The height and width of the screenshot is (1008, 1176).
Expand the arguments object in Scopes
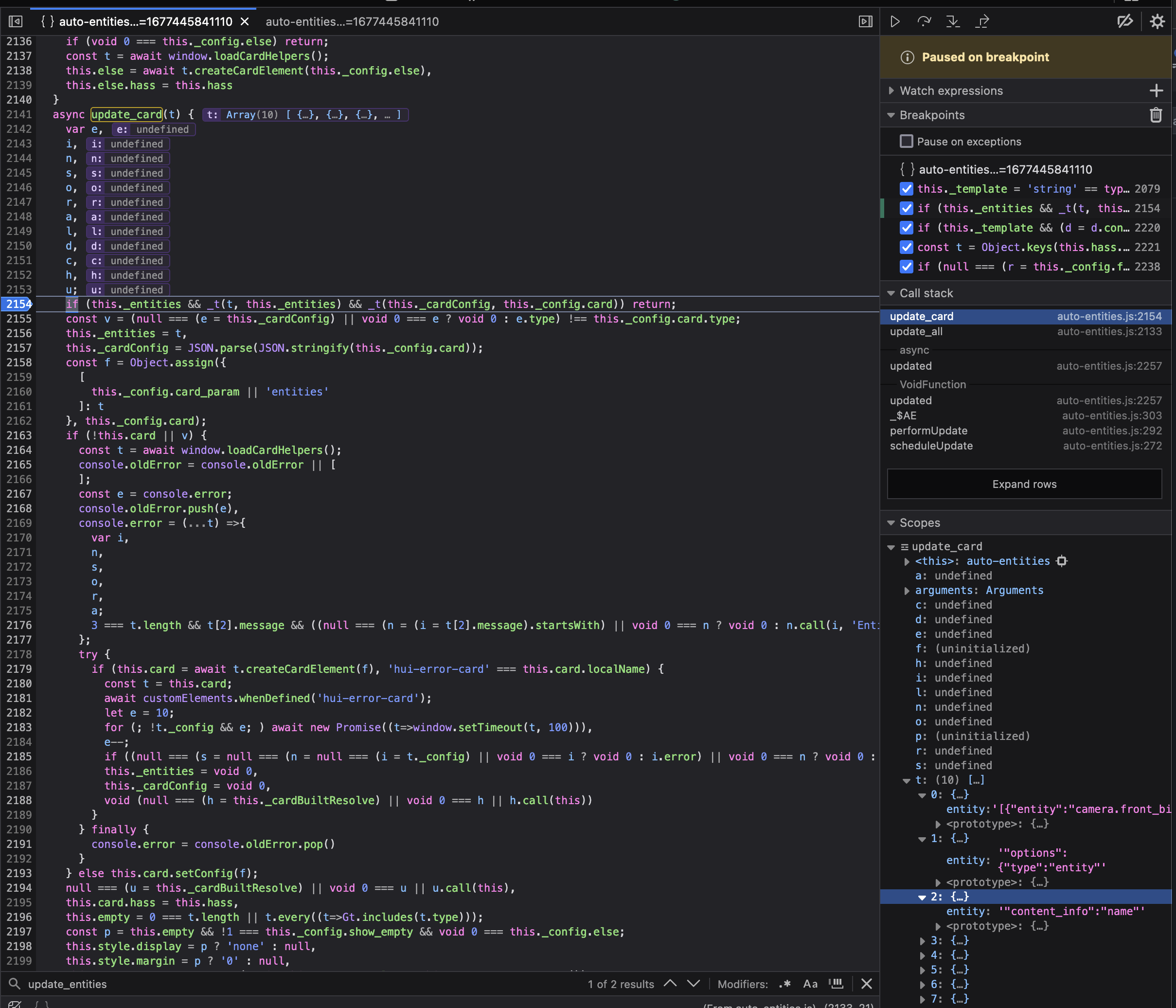(x=907, y=590)
